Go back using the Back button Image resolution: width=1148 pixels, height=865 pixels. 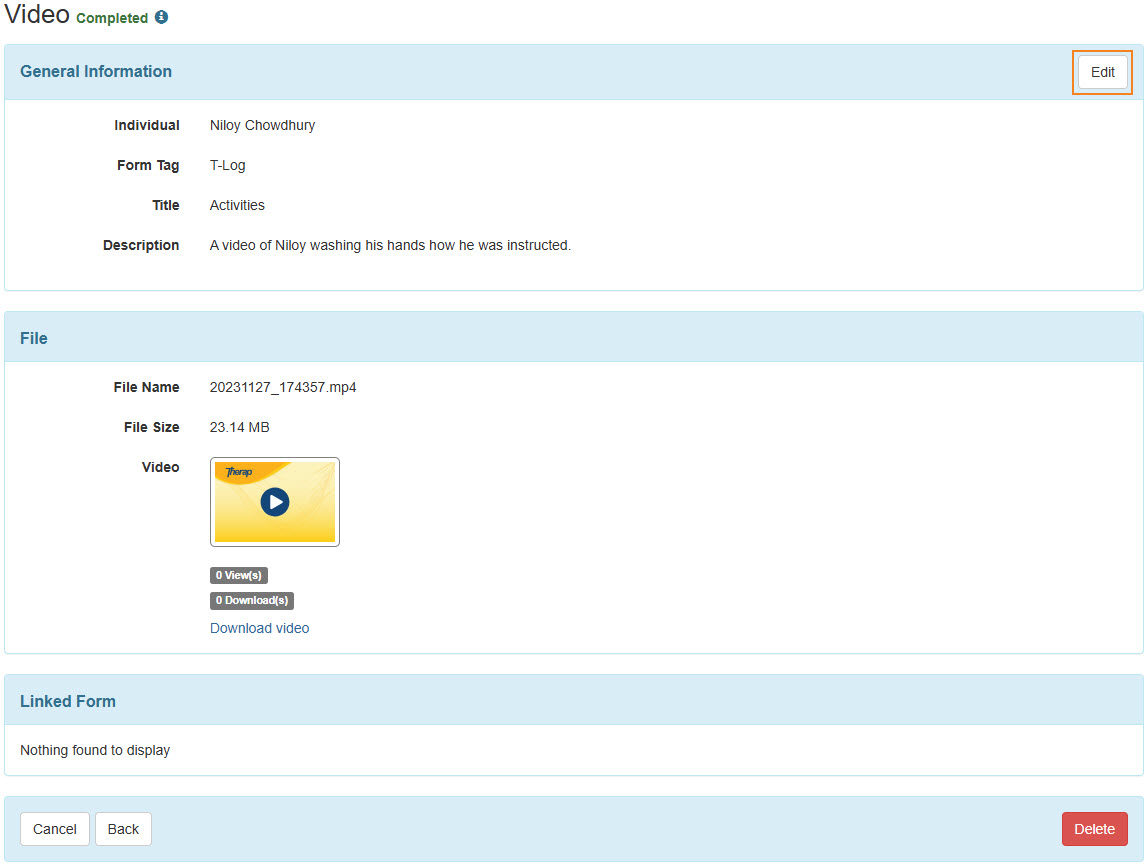(123, 829)
